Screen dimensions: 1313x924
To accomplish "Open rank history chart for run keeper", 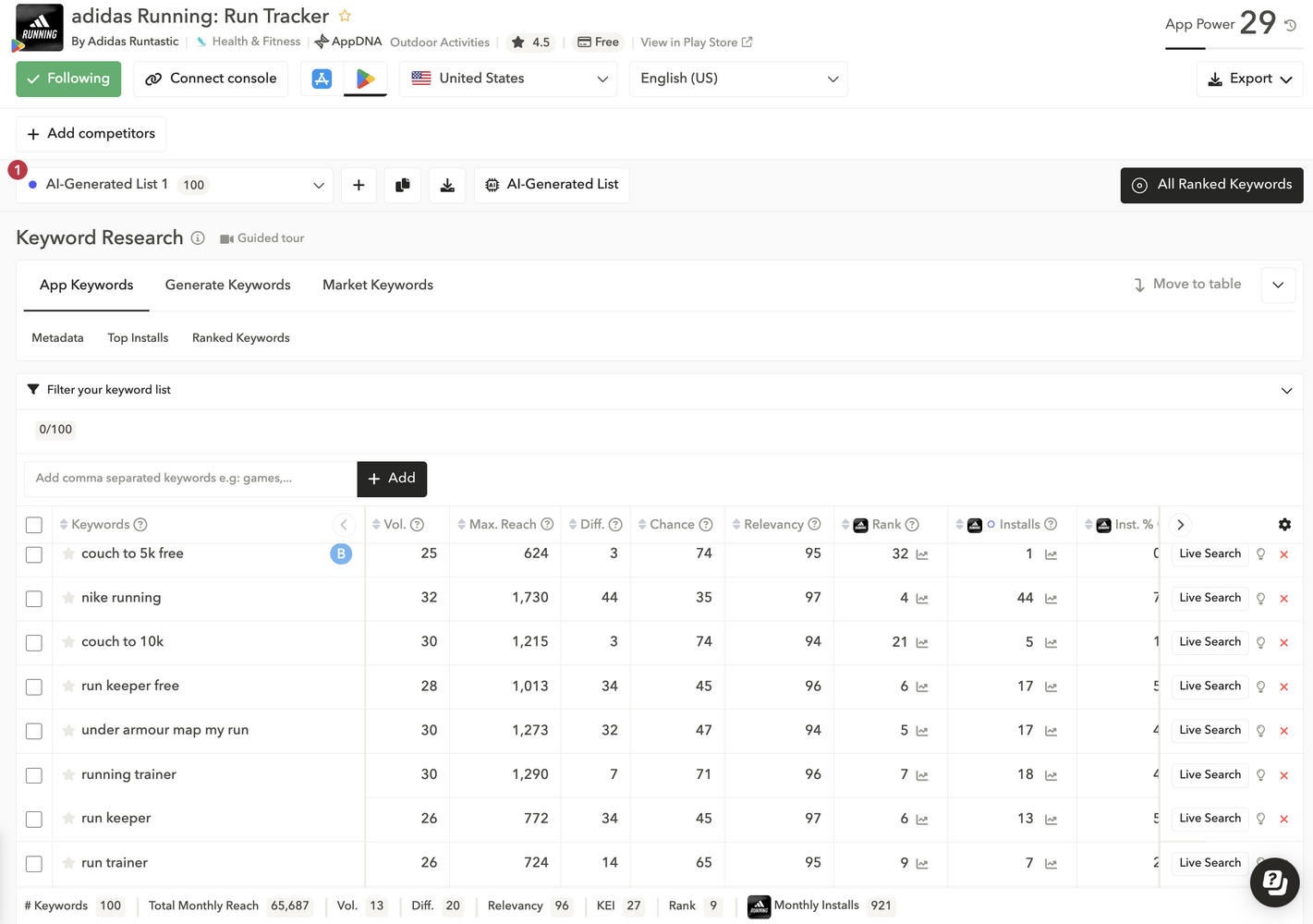I will pos(922,820).
